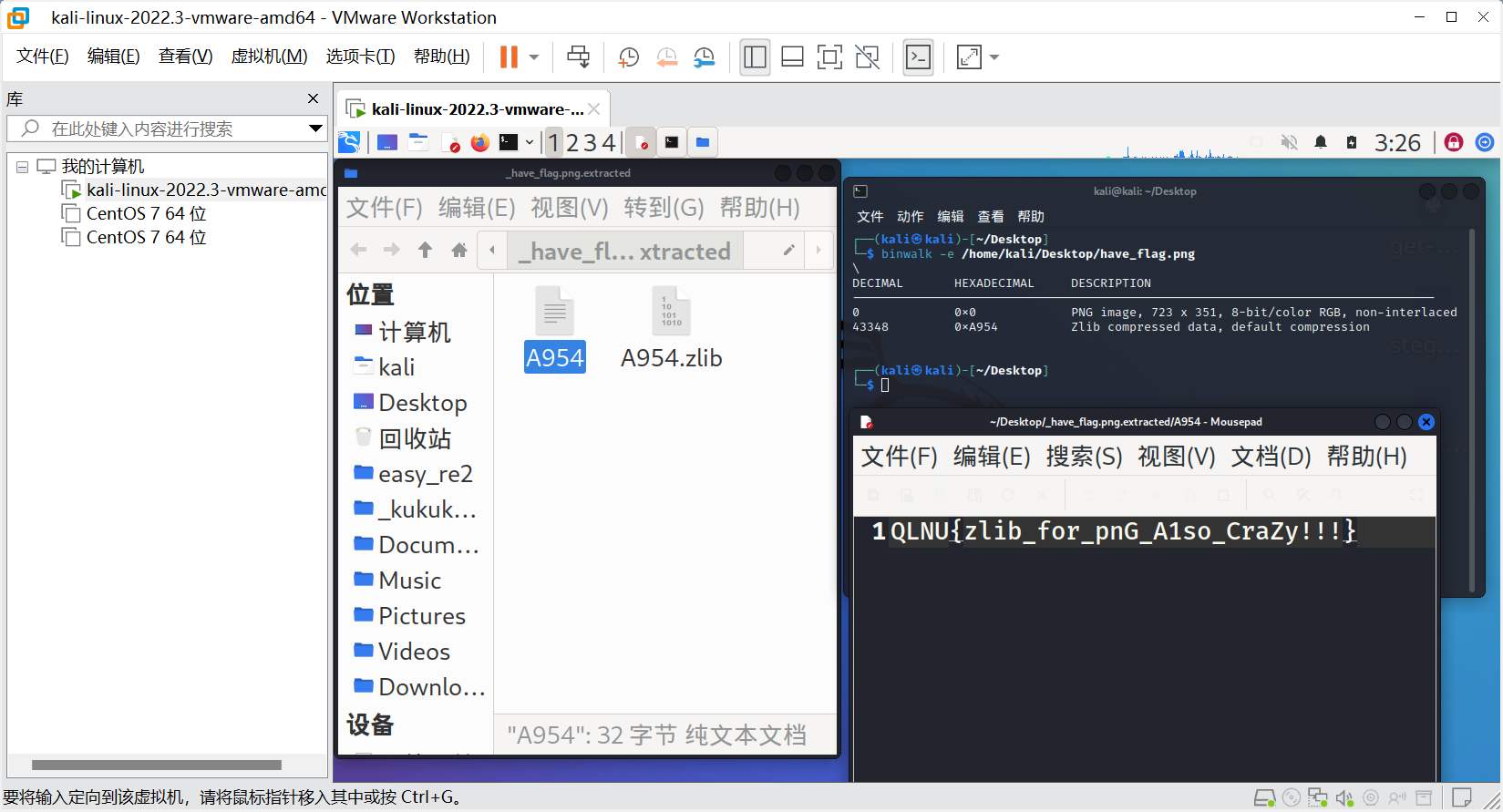
Task: Click the blue logout icon in panel
Action: [x=1485, y=142]
